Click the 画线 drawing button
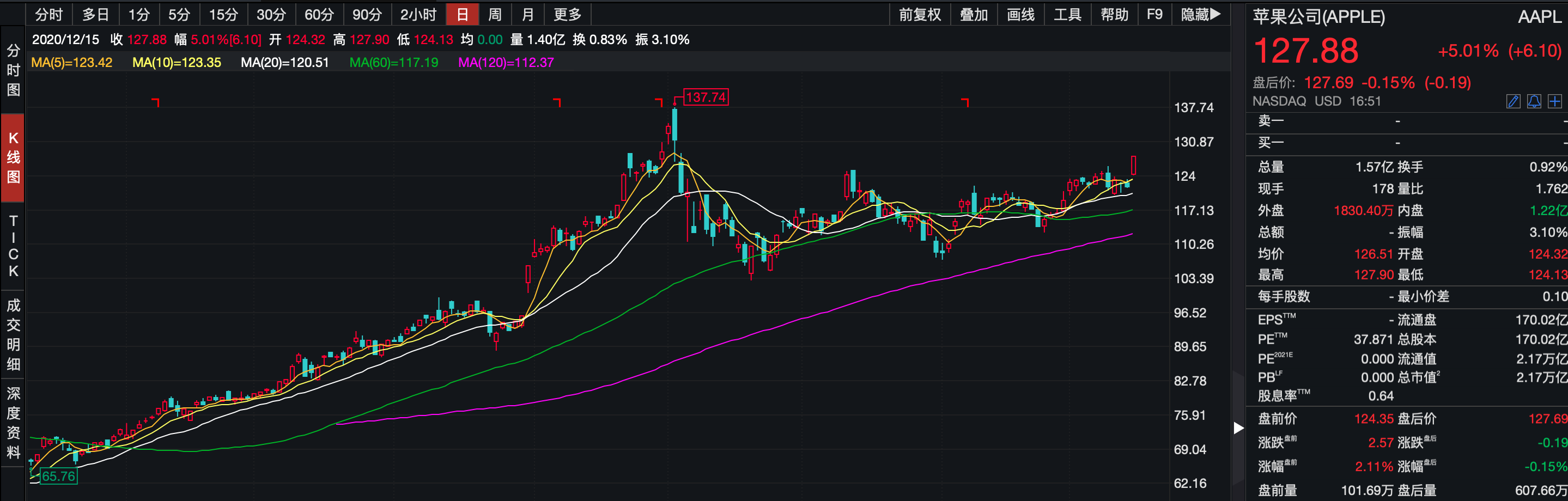The height and width of the screenshot is (501, 1568). pyautogui.click(x=1021, y=14)
